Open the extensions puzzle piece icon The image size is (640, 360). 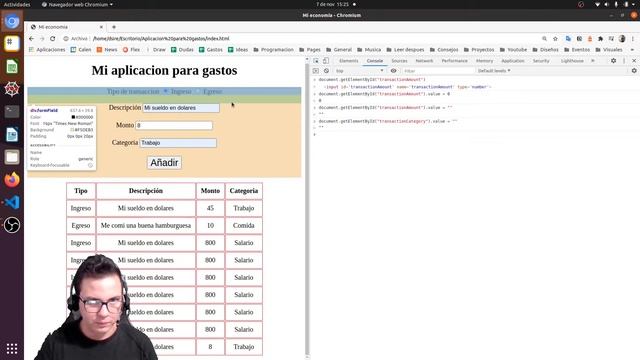tap(600, 38)
